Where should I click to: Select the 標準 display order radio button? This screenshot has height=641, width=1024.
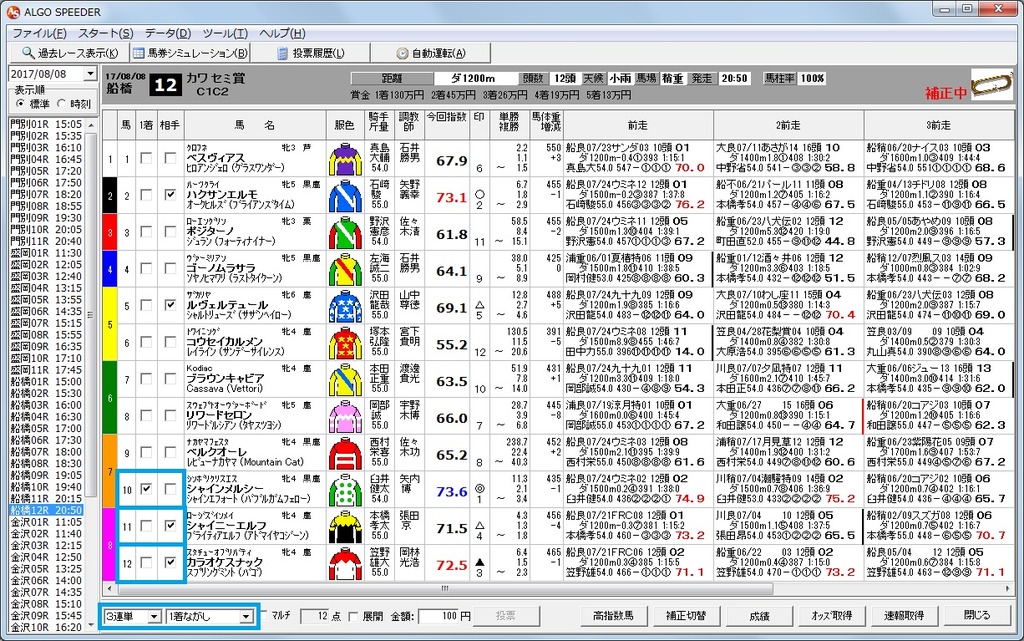pyautogui.click(x=20, y=103)
